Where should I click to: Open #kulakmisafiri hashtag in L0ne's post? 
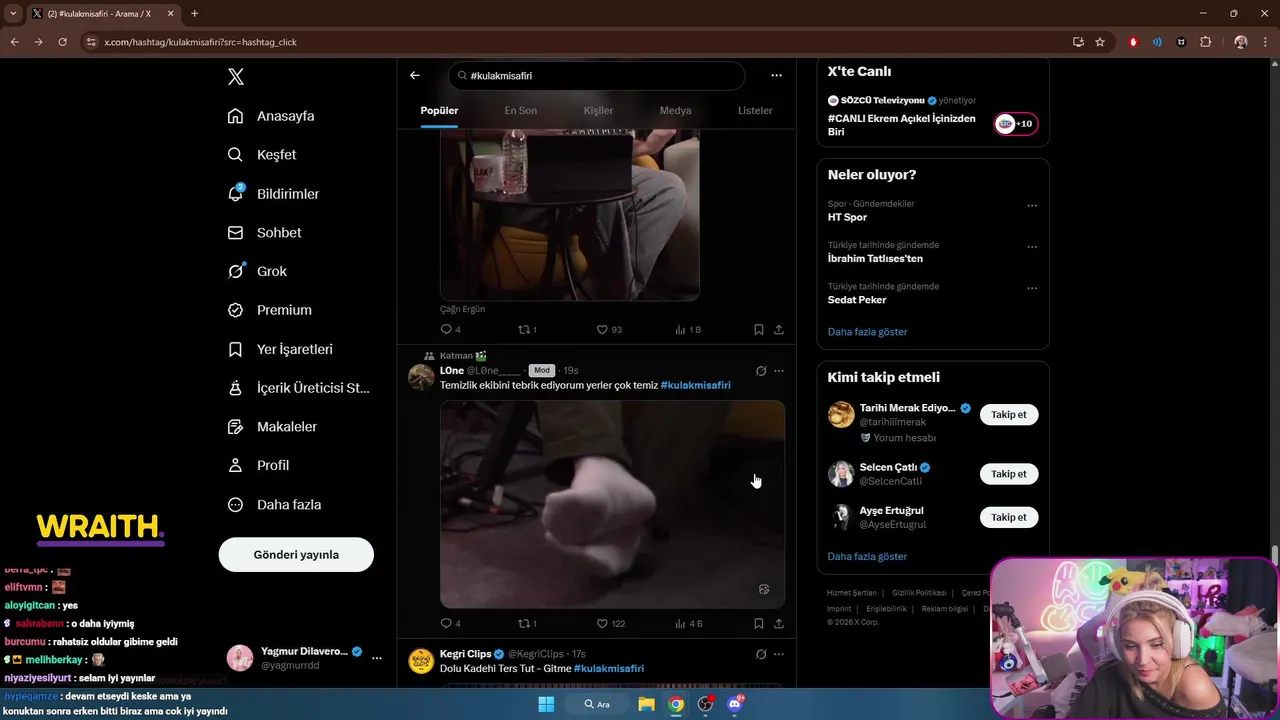tap(695, 385)
